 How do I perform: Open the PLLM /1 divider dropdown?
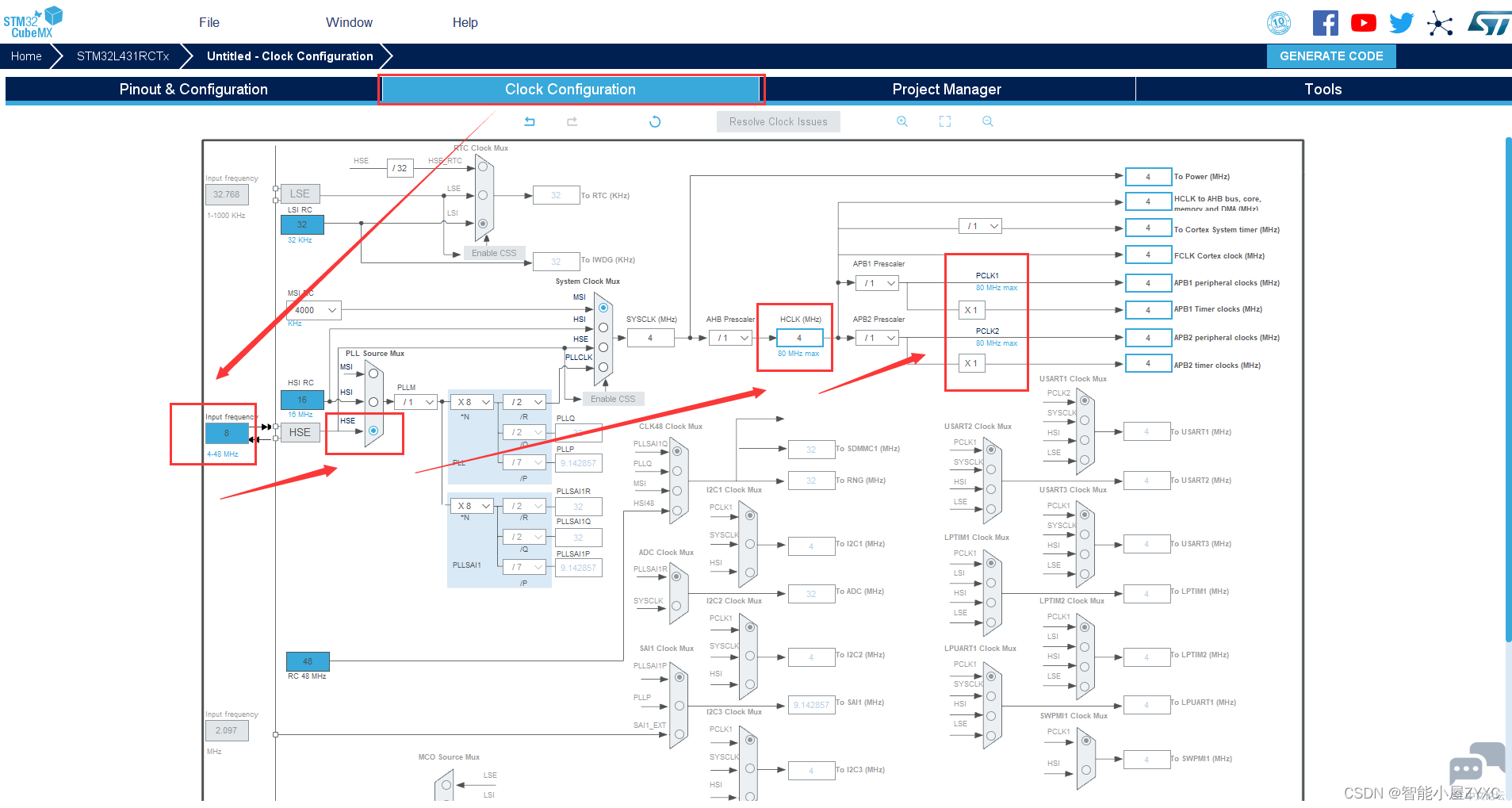[416, 402]
